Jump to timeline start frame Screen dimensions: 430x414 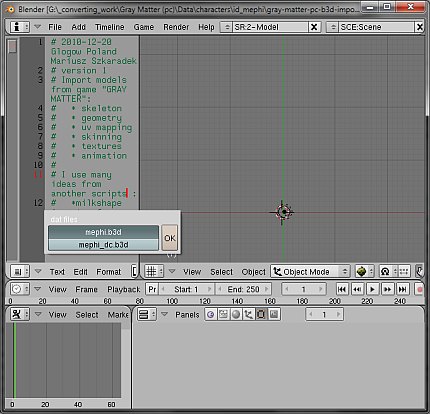point(342,289)
